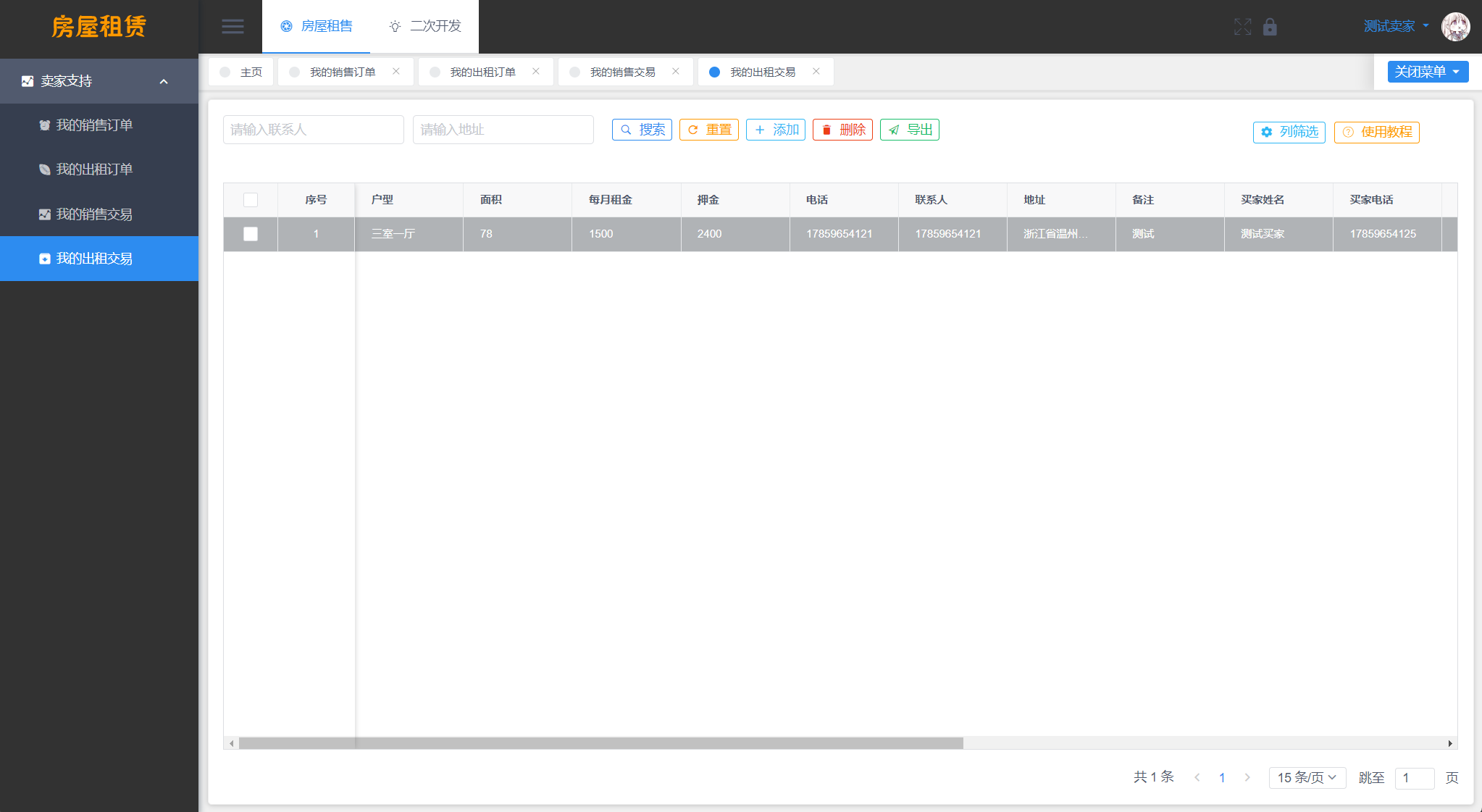Switch to the 二次开发 tab
Screen dimensions: 1482x812
point(430,27)
